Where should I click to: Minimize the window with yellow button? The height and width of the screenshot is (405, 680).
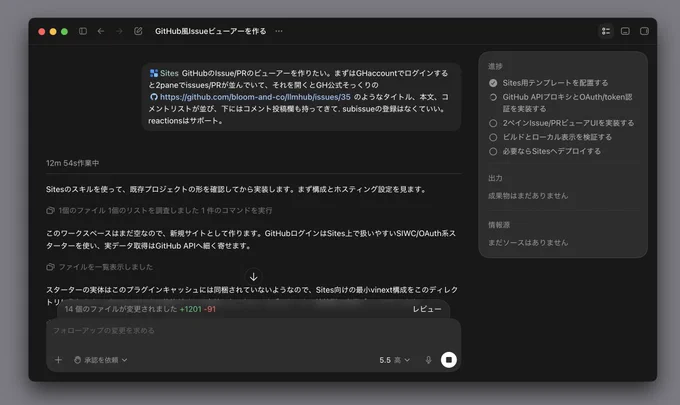[53, 32]
